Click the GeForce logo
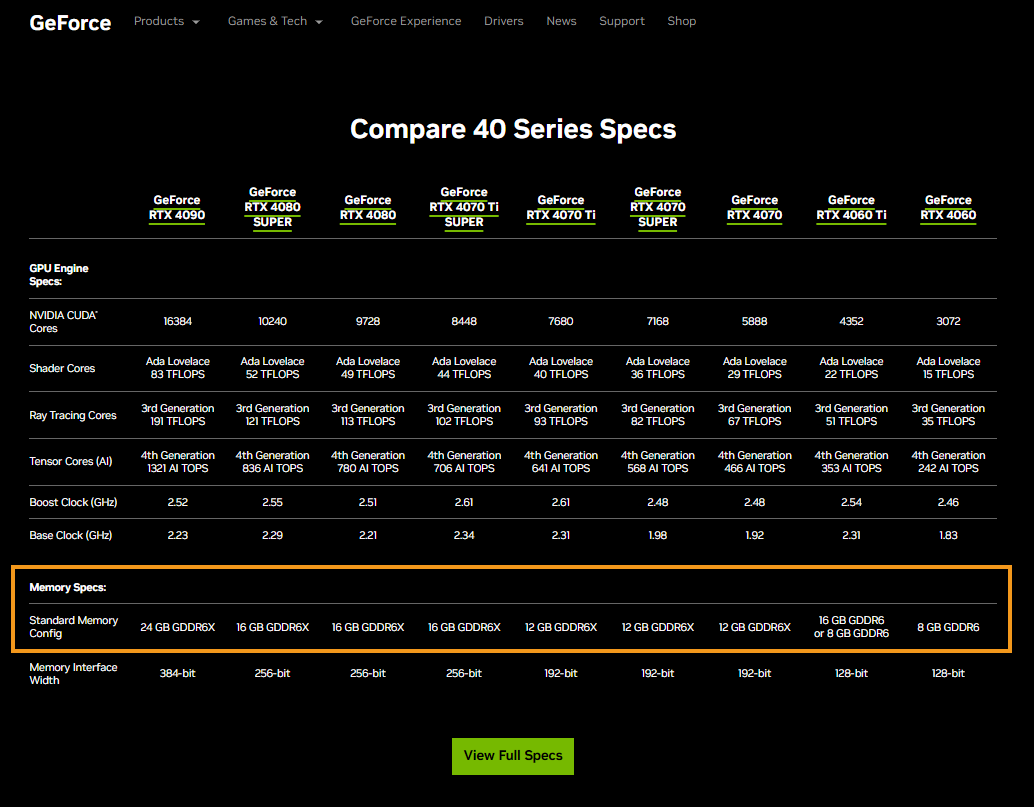 pos(70,22)
